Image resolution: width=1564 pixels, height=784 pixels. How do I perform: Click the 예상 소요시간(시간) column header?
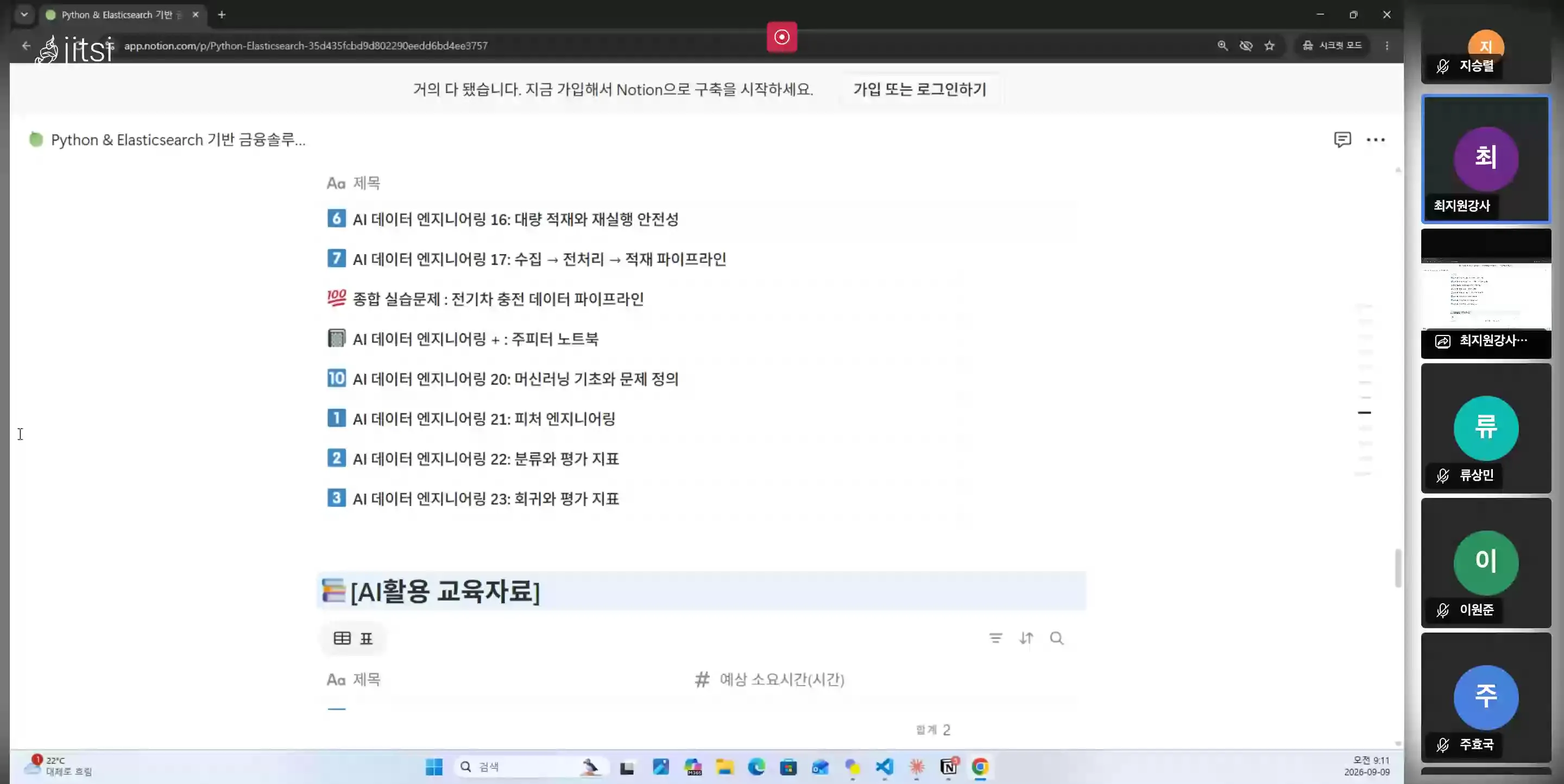click(770, 679)
